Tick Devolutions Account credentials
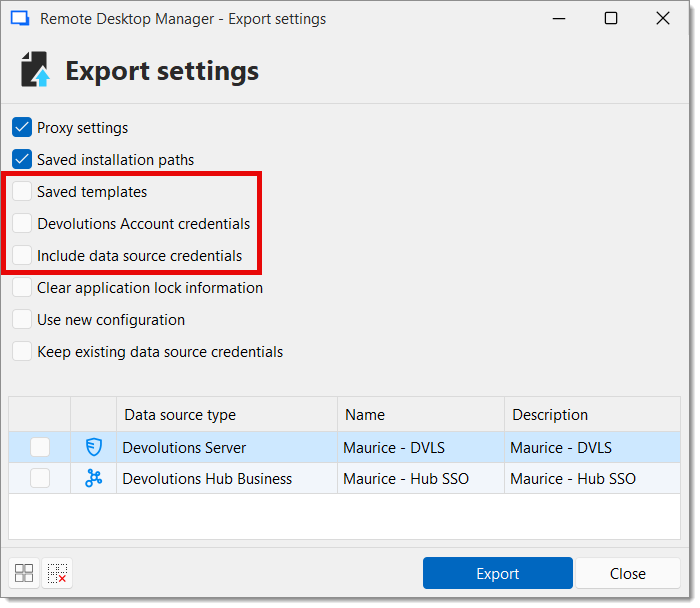This screenshot has width=700, height=608. coord(22,224)
